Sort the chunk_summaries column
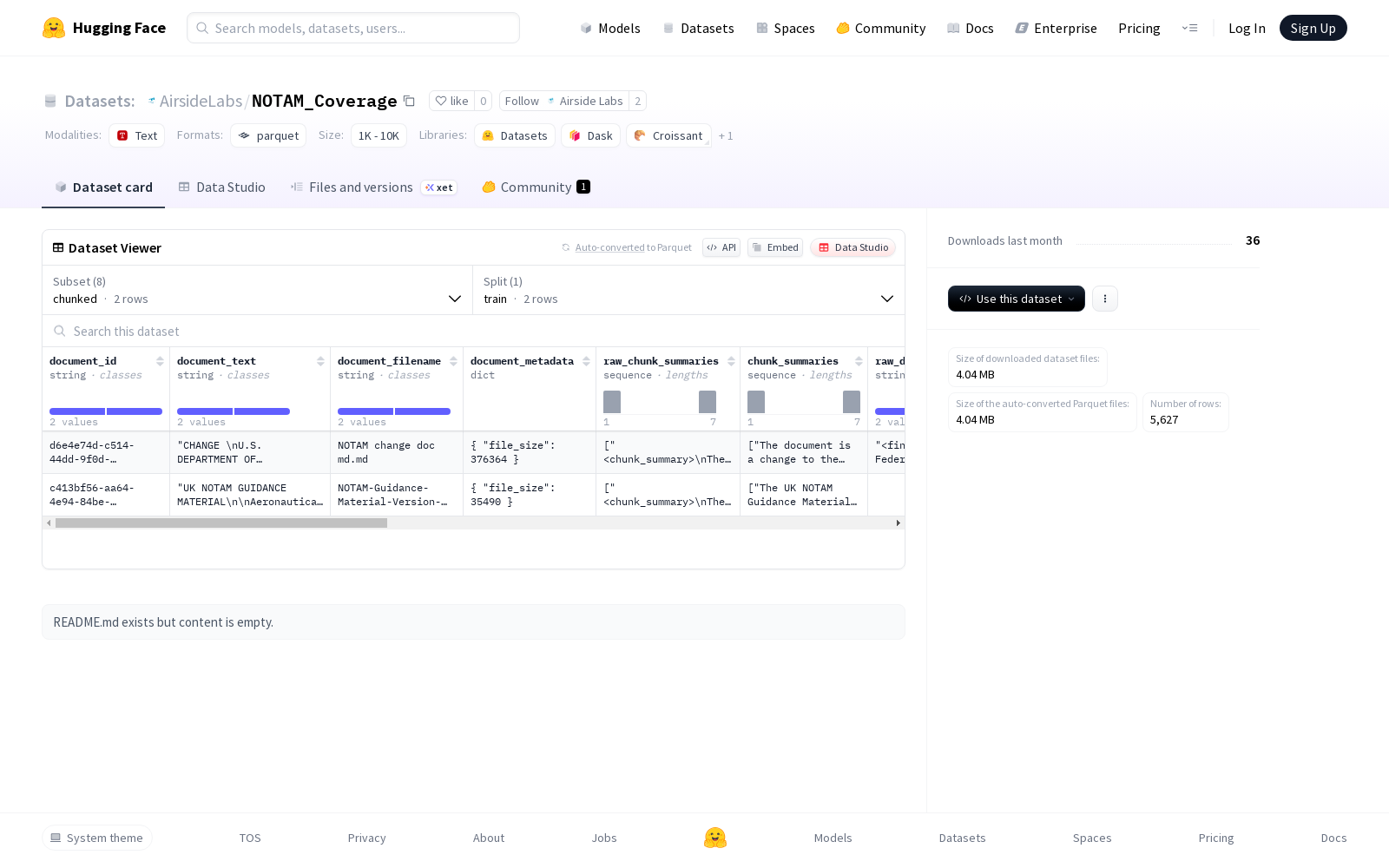This screenshot has height=868, width=1389. [859, 361]
